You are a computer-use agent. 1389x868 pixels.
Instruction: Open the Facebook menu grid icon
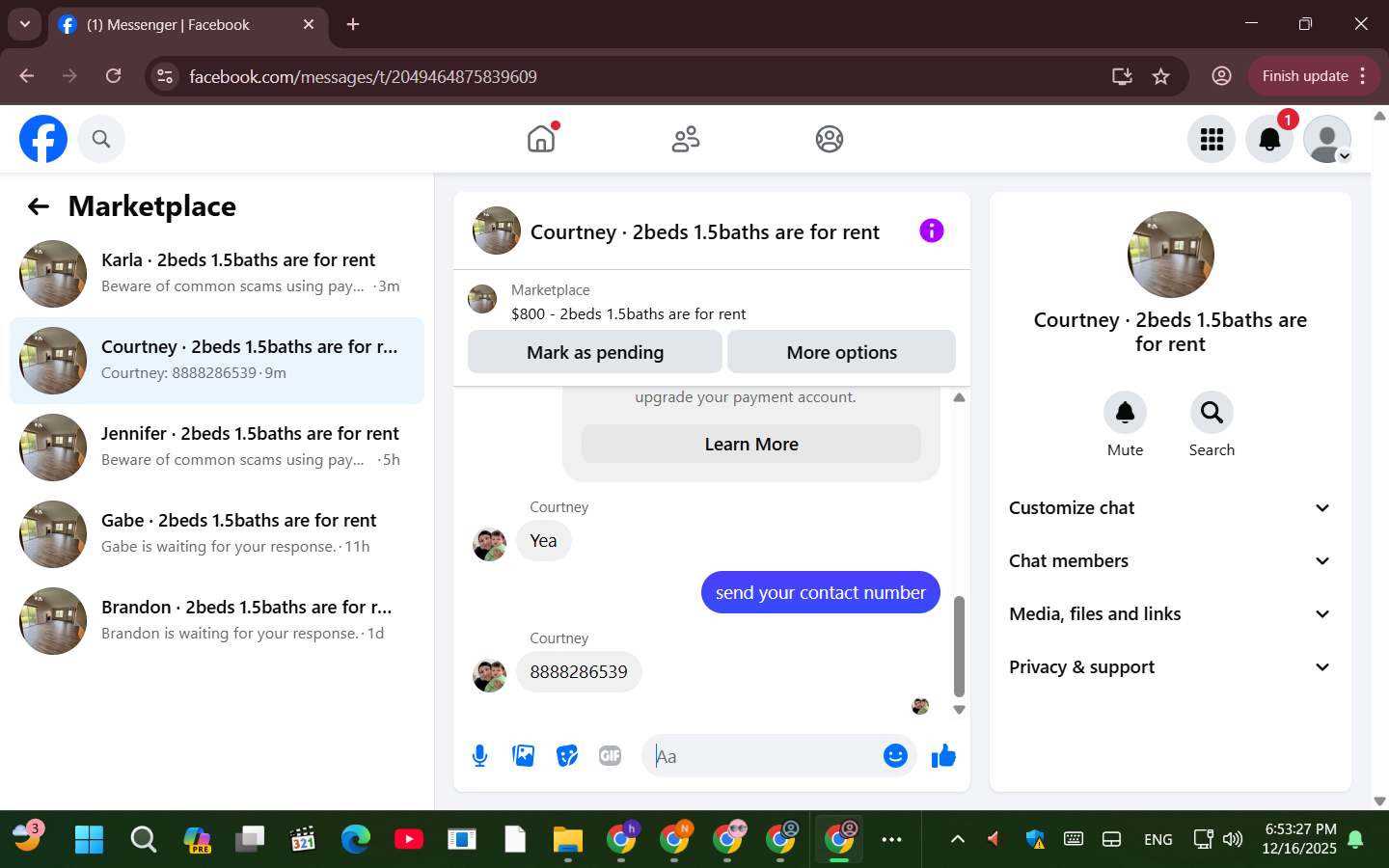click(1212, 139)
